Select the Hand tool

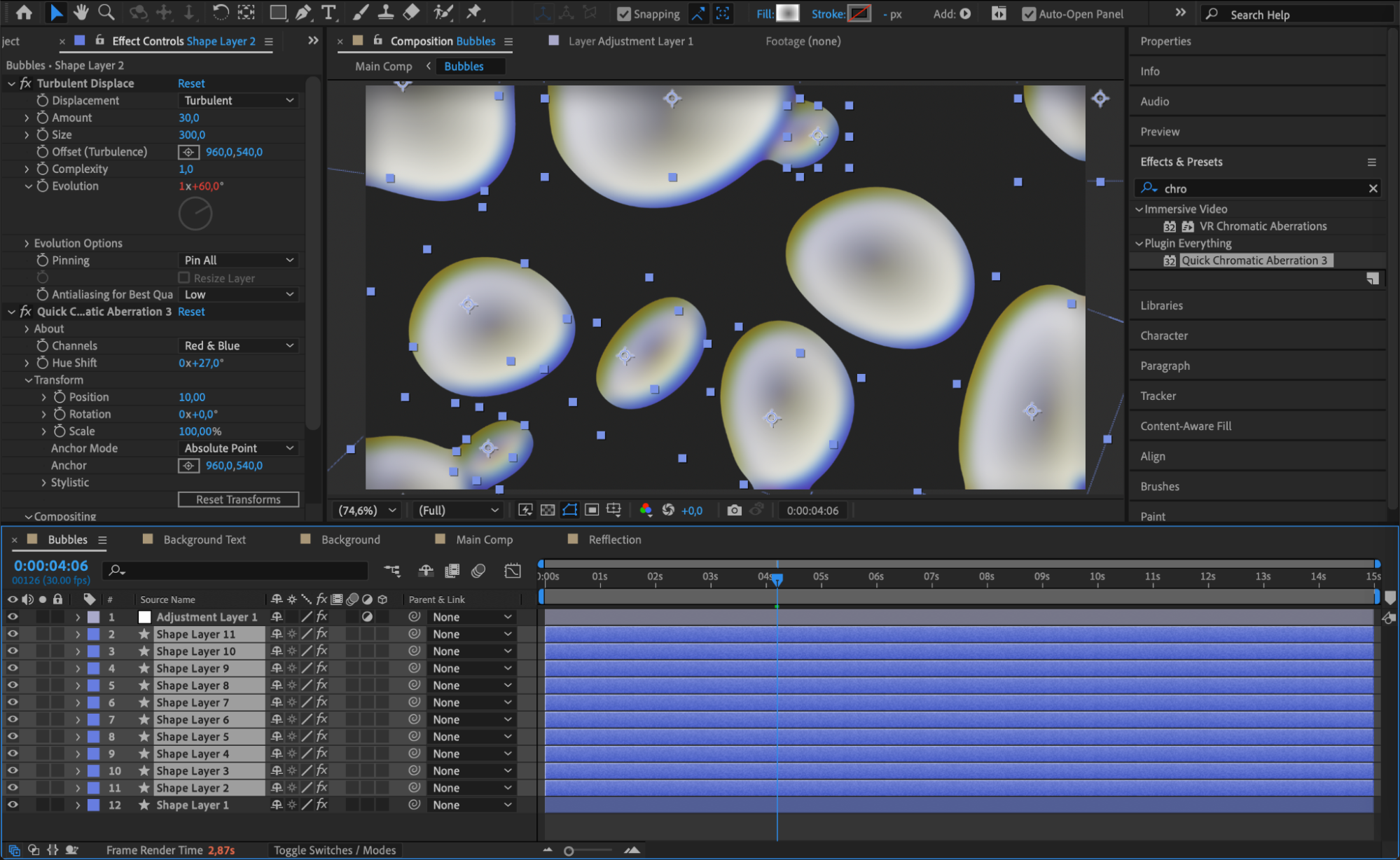(81, 12)
